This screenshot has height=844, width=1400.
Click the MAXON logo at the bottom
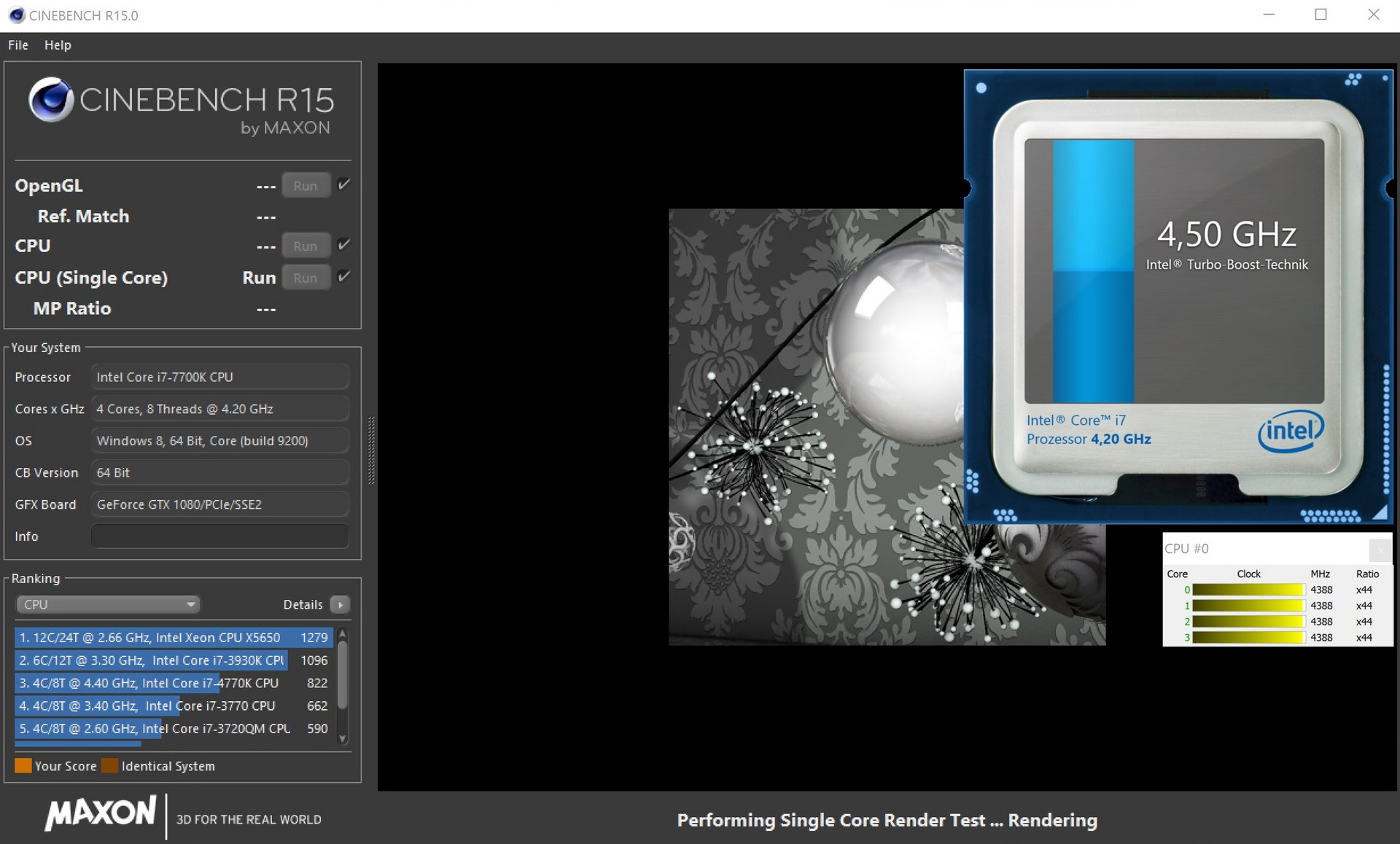click(x=101, y=813)
